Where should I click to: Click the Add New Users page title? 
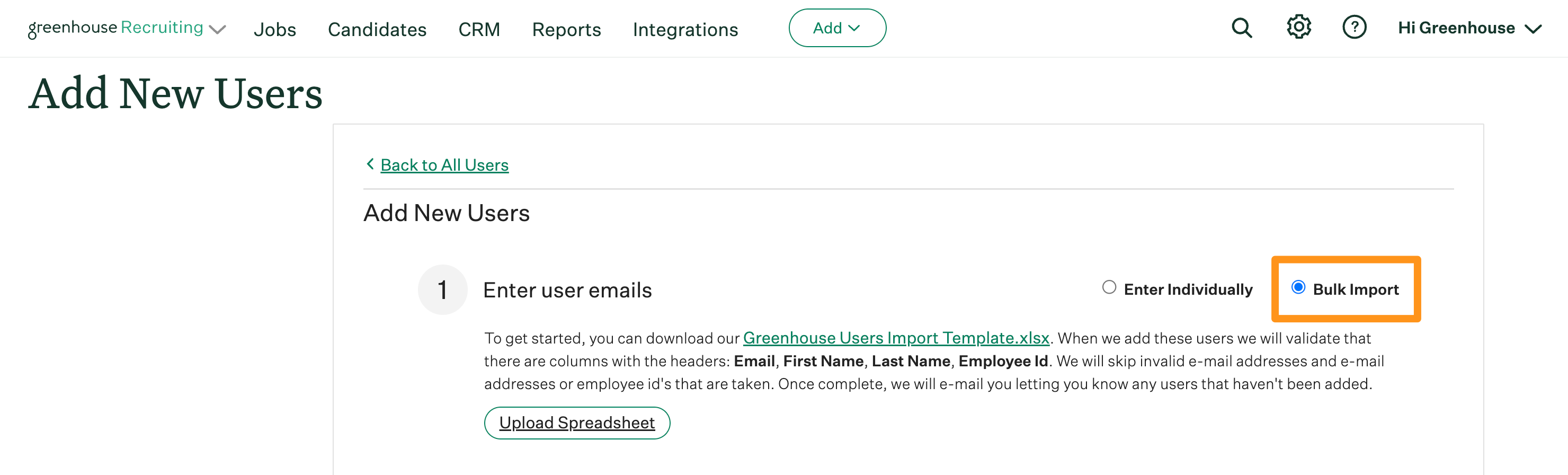[175, 94]
